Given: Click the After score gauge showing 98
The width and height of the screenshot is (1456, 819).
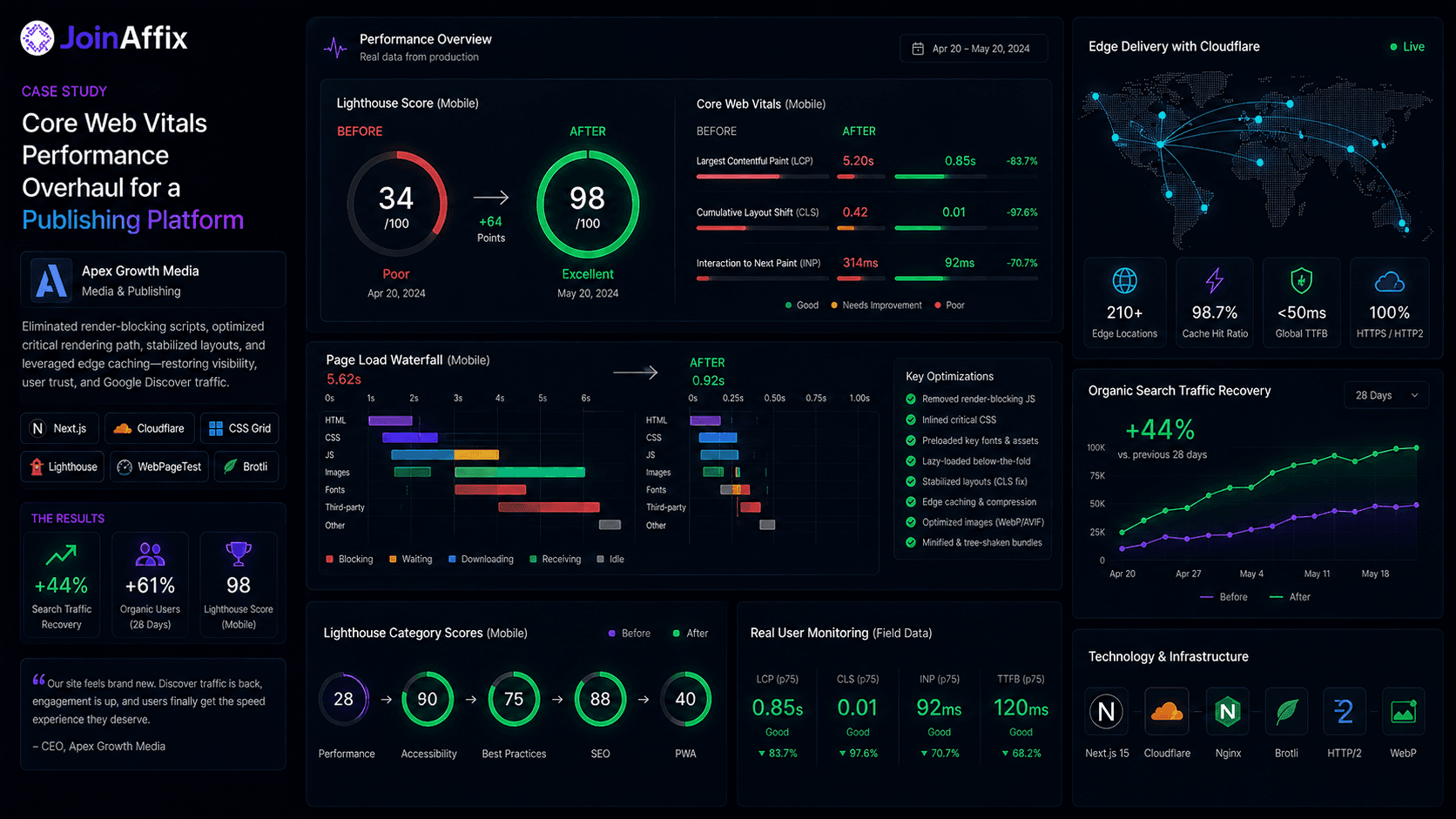Looking at the screenshot, I should (588, 205).
